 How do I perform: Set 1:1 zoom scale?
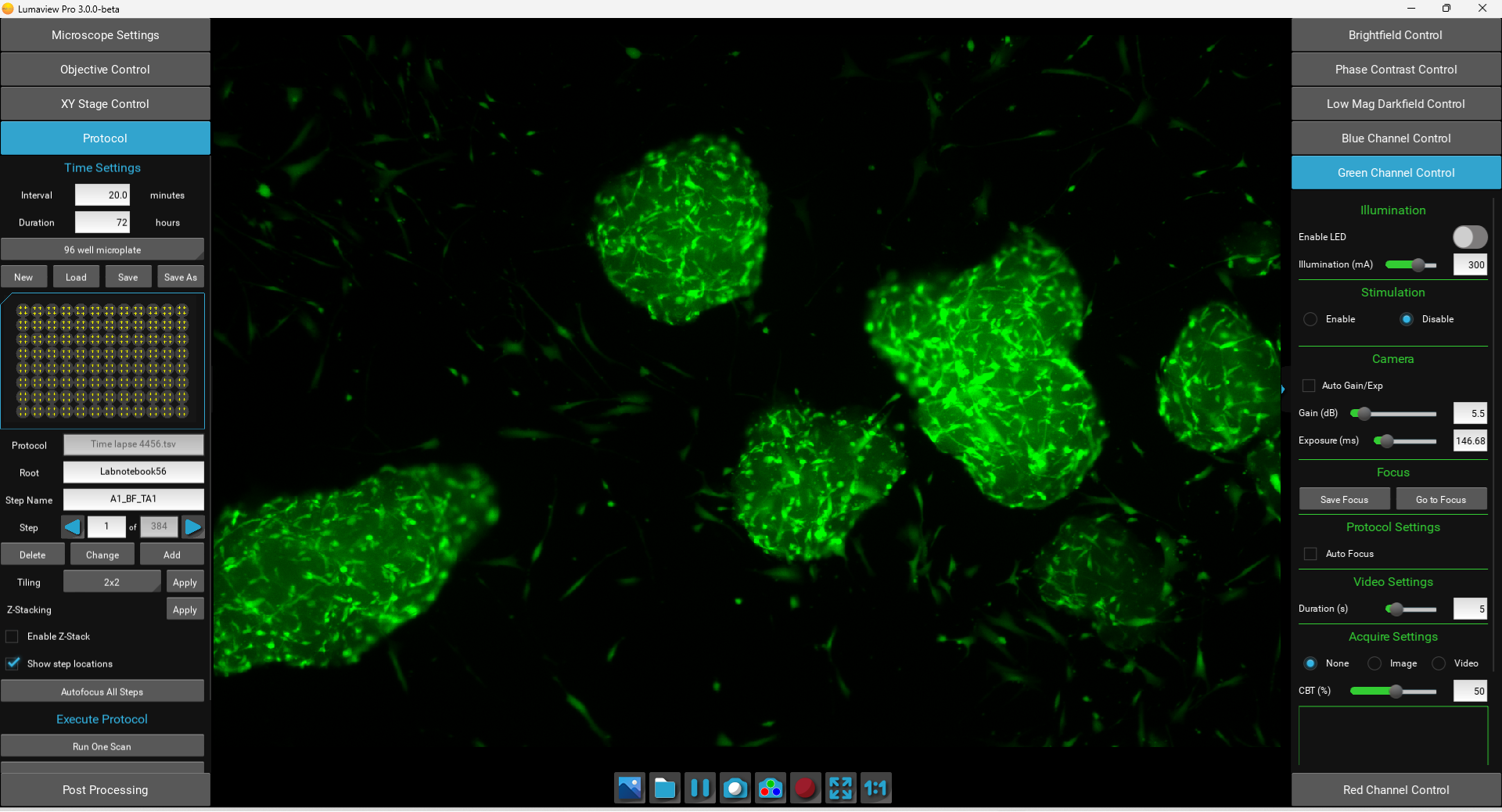876,788
